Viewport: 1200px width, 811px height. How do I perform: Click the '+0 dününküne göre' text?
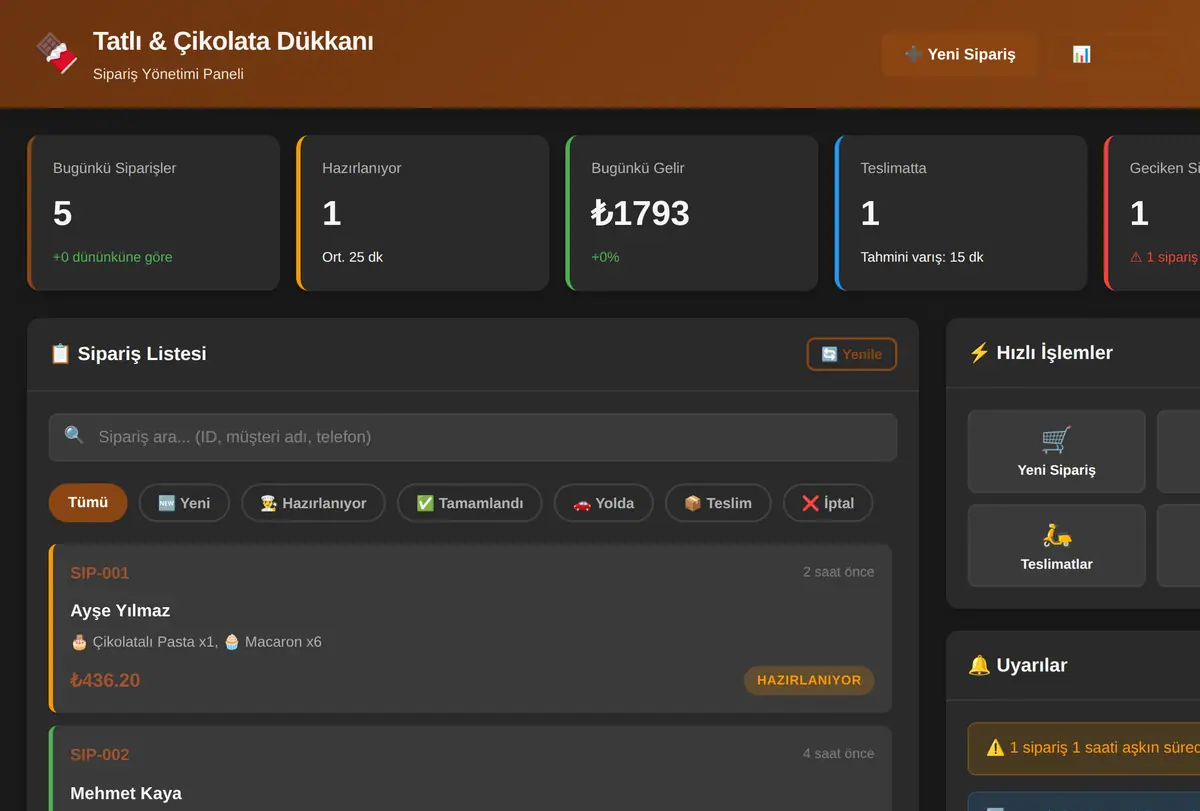click(x=112, y=257)
